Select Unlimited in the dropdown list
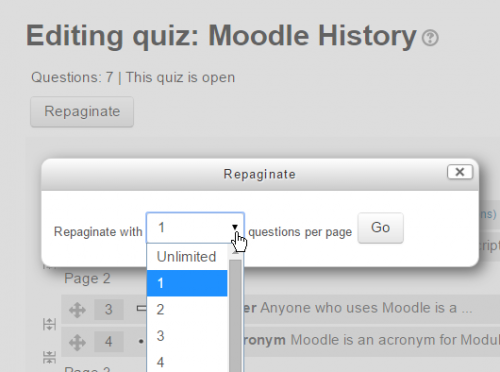 click(x=187, y=257)
